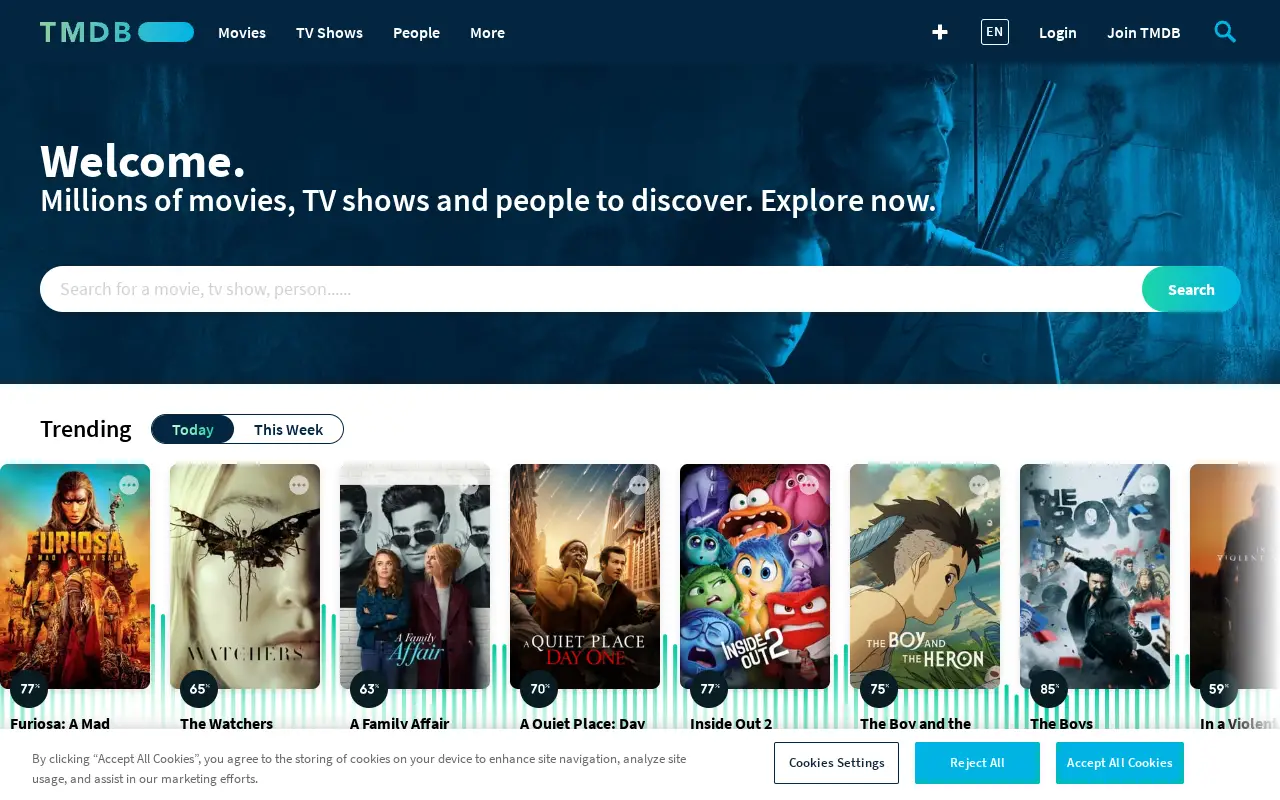Open The Boy and the Heron poster
Screen dimensions: 1280x800
point(925,576)
